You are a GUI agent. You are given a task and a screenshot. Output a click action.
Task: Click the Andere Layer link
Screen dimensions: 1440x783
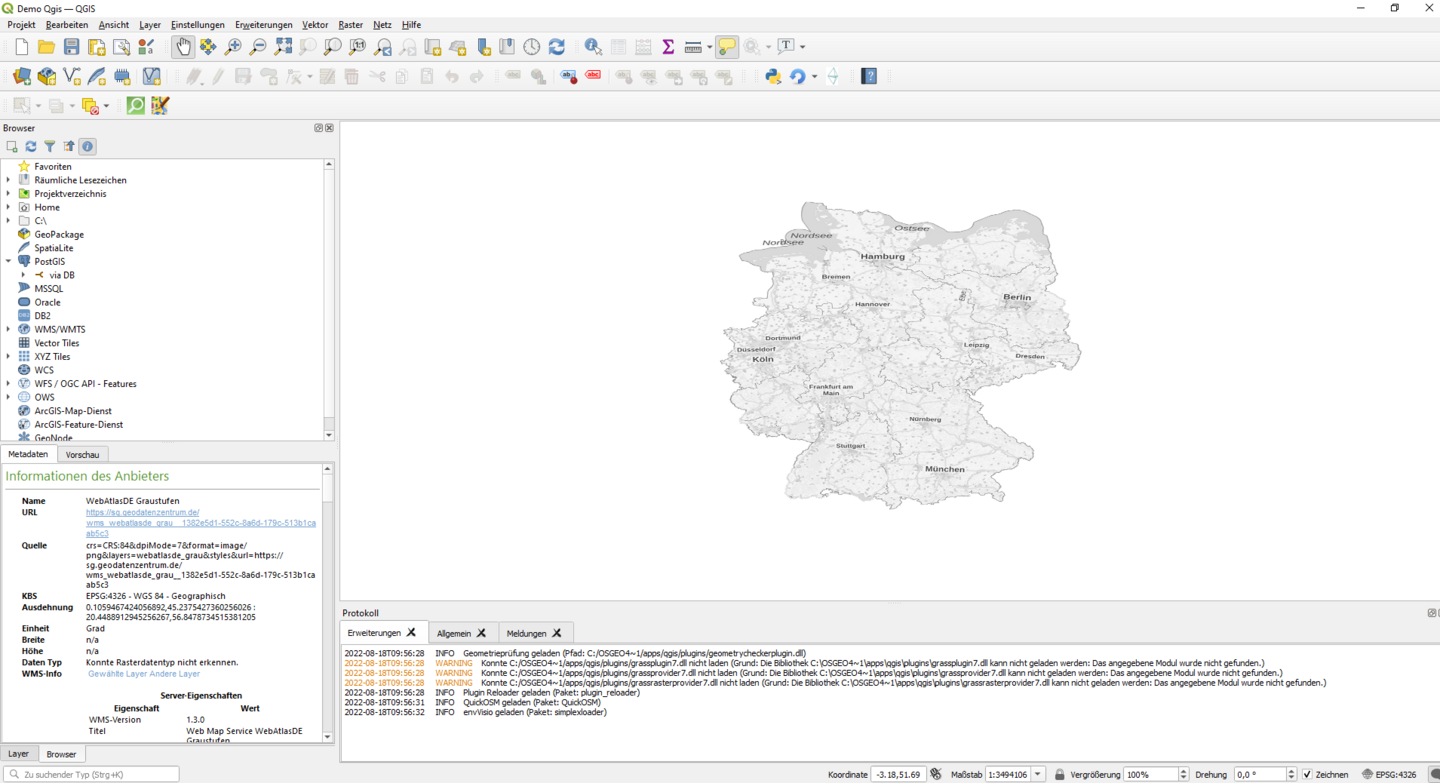click(x=175, y=674)
